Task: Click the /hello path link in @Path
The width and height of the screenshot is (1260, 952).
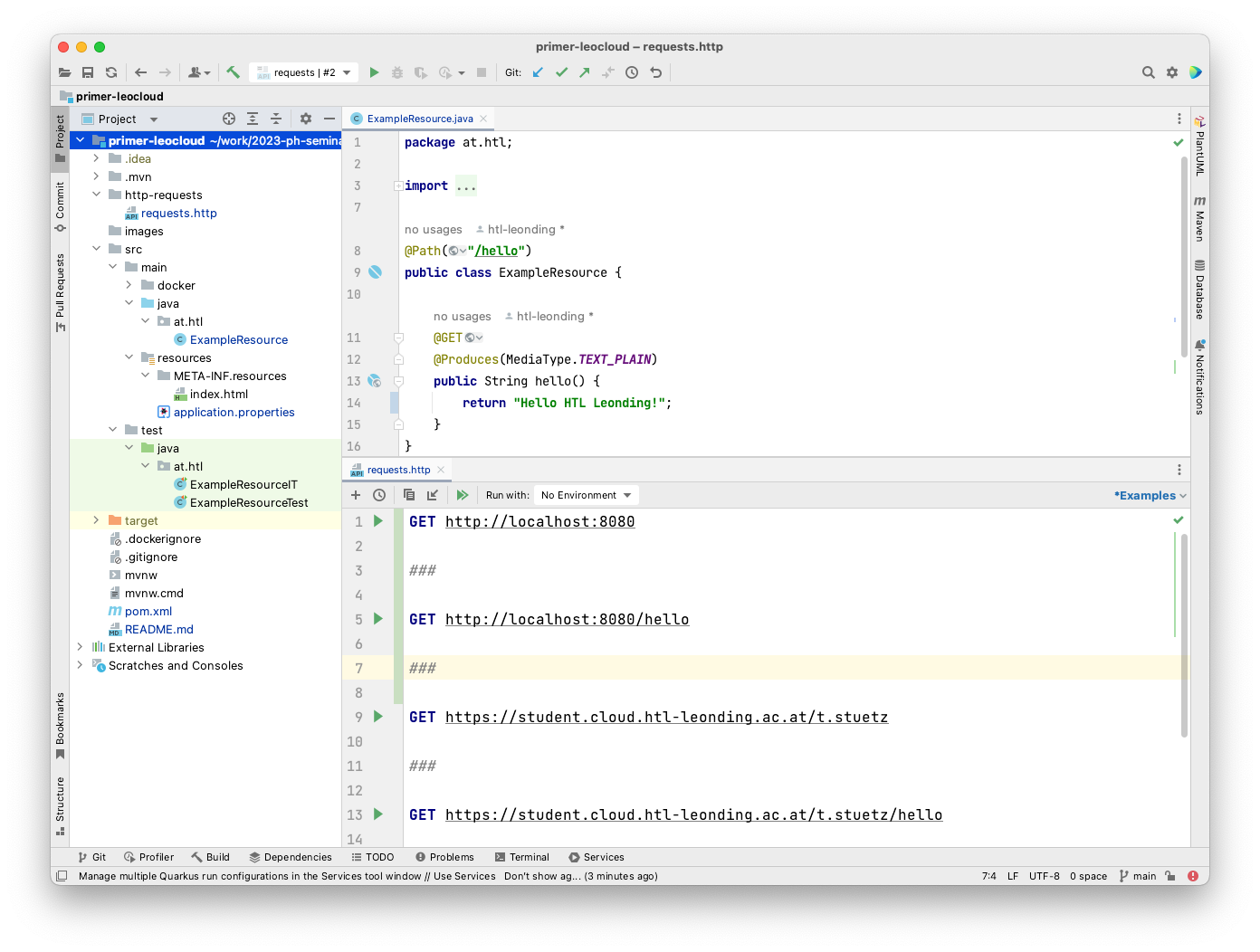Action: click(x=497, y=251)
